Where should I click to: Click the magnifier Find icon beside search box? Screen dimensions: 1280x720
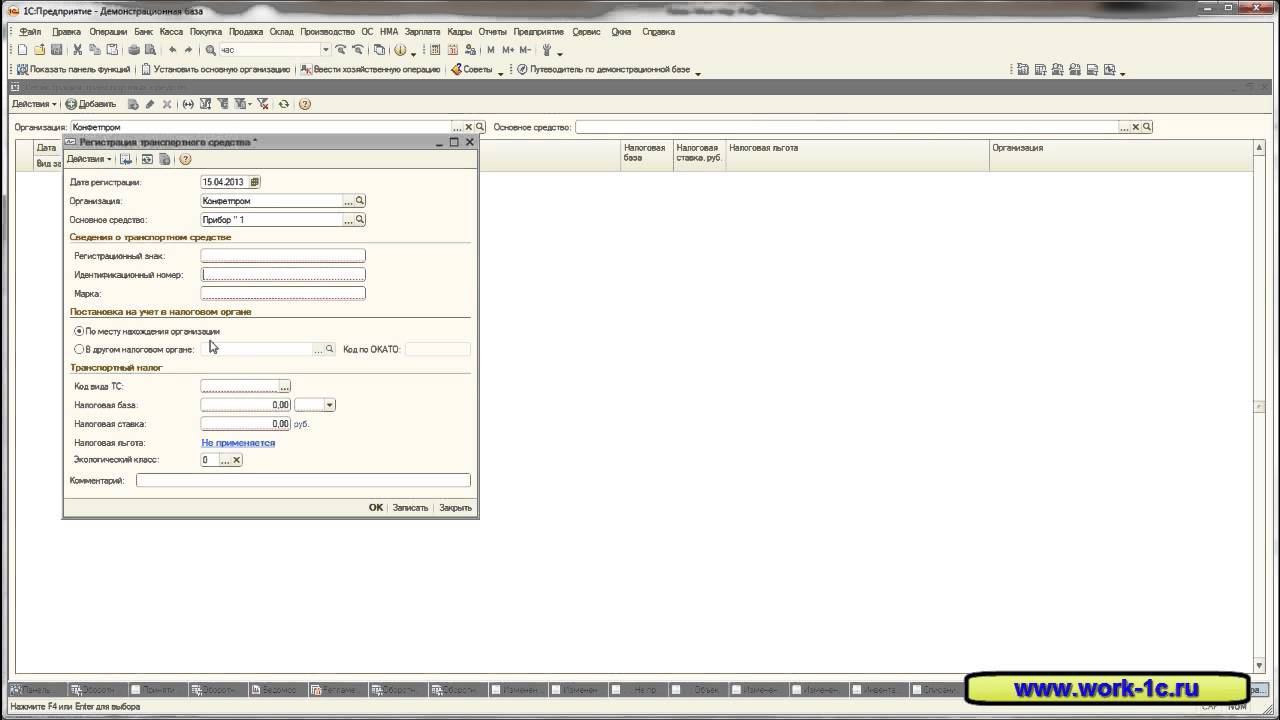[x=211, y=50]
